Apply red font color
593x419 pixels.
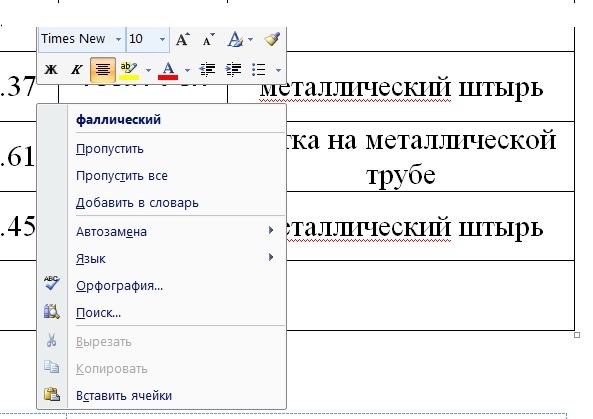coord(168,70)
